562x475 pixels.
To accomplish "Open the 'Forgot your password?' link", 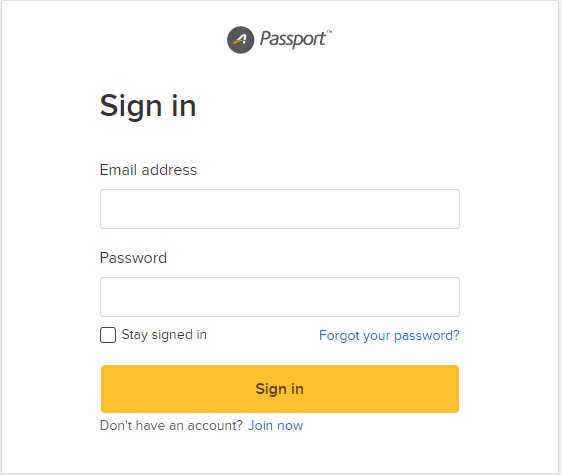I will [x=389, y=336].
